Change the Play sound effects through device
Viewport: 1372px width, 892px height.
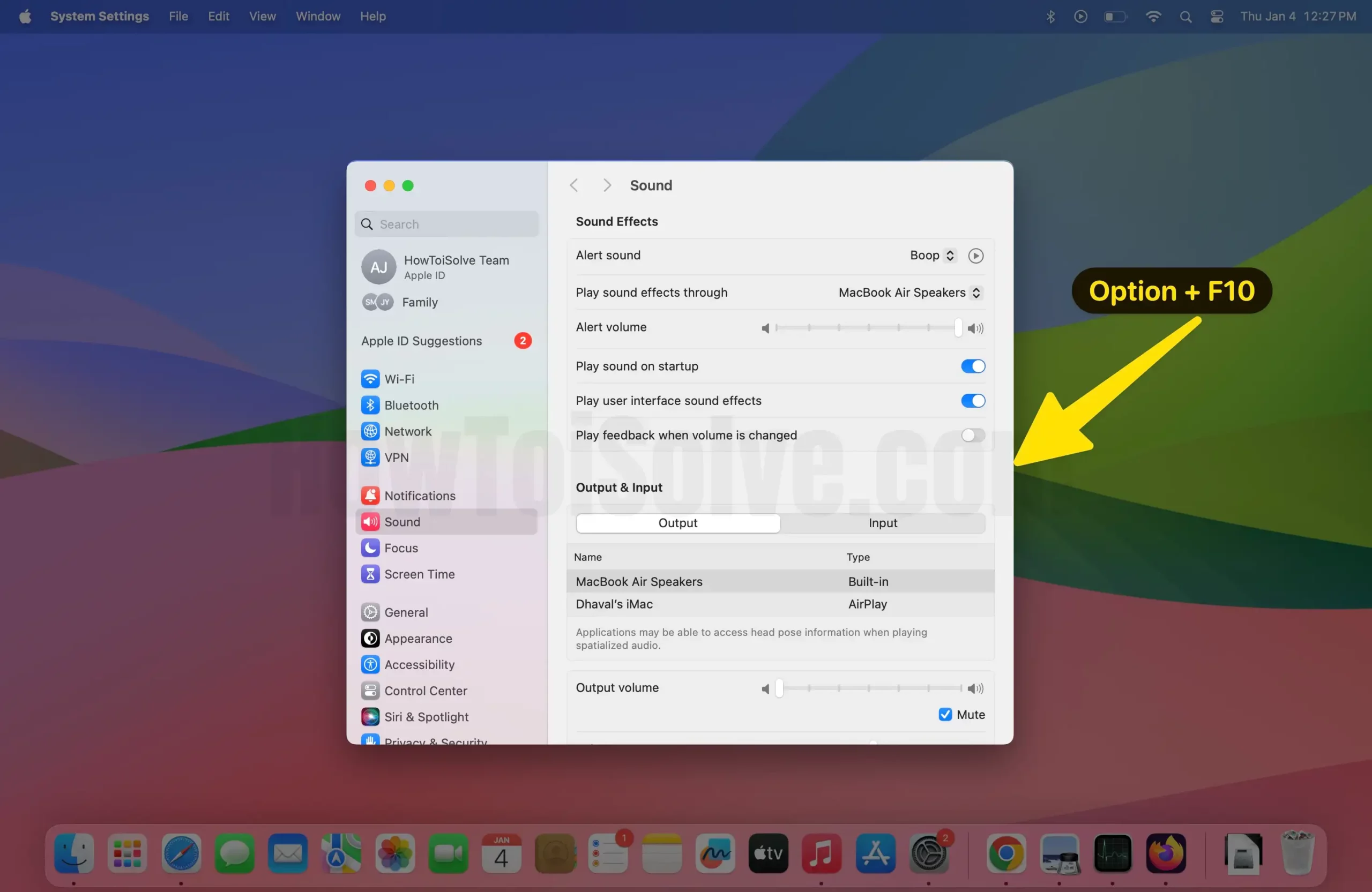[x=909, y=292]
